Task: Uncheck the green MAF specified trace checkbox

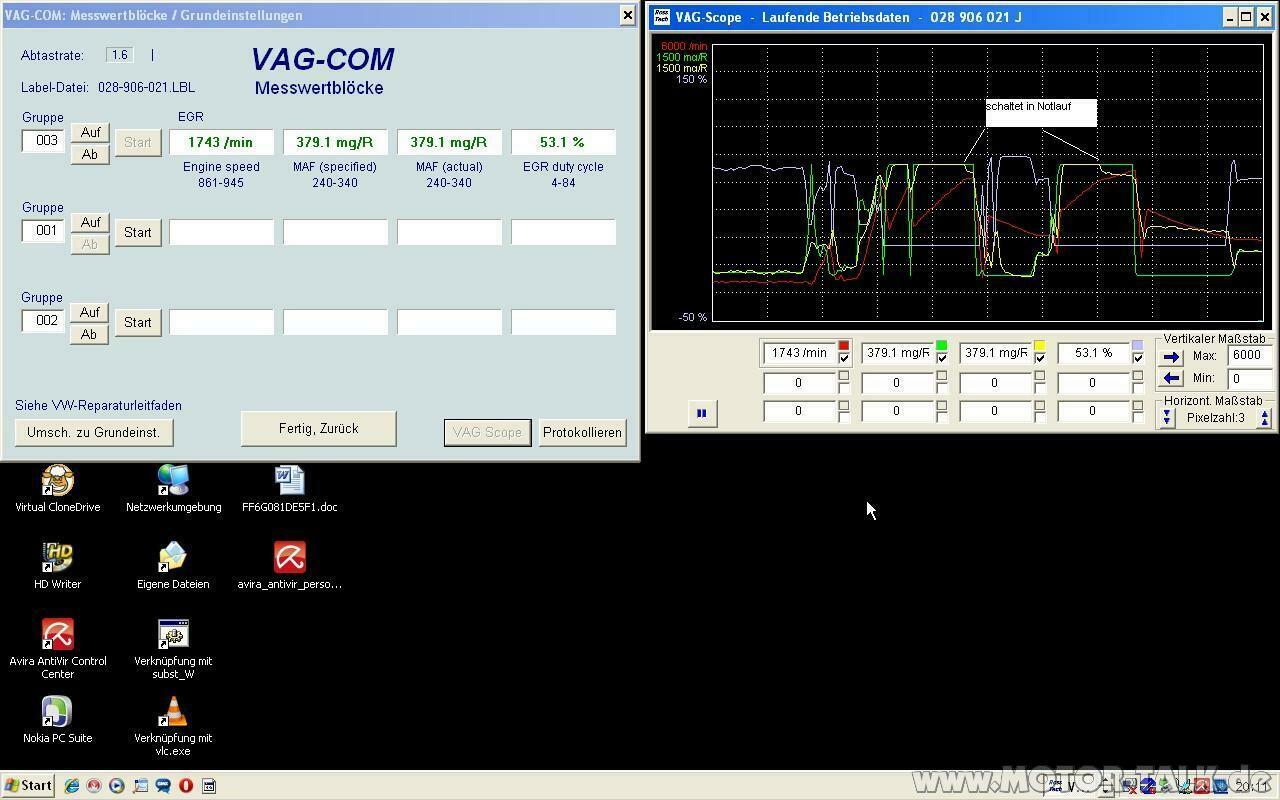Action: click(x=941, y=358)
